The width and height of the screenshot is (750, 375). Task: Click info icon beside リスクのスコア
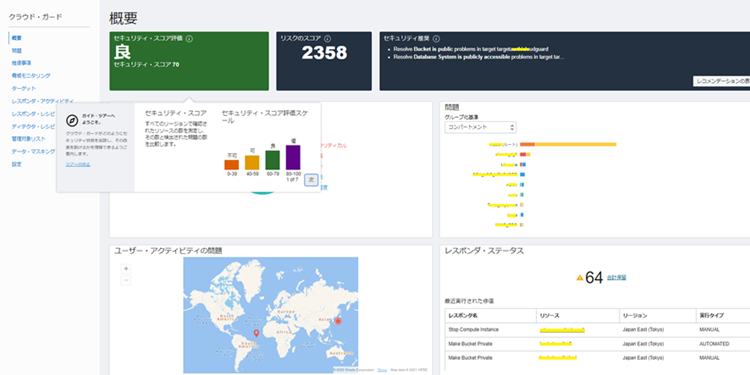point(327,39)
